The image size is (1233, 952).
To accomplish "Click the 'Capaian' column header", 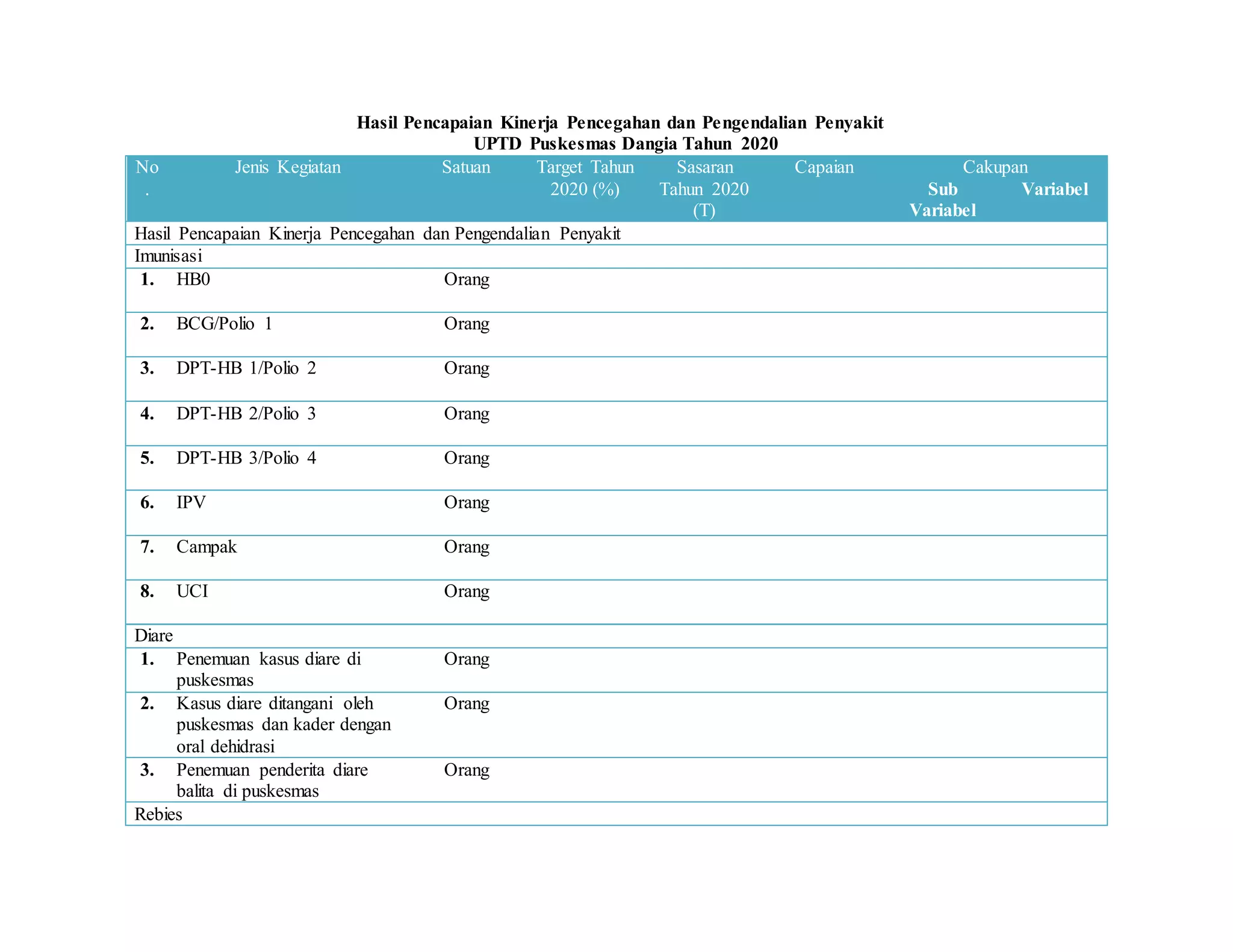I will click(x=824, y=167).
